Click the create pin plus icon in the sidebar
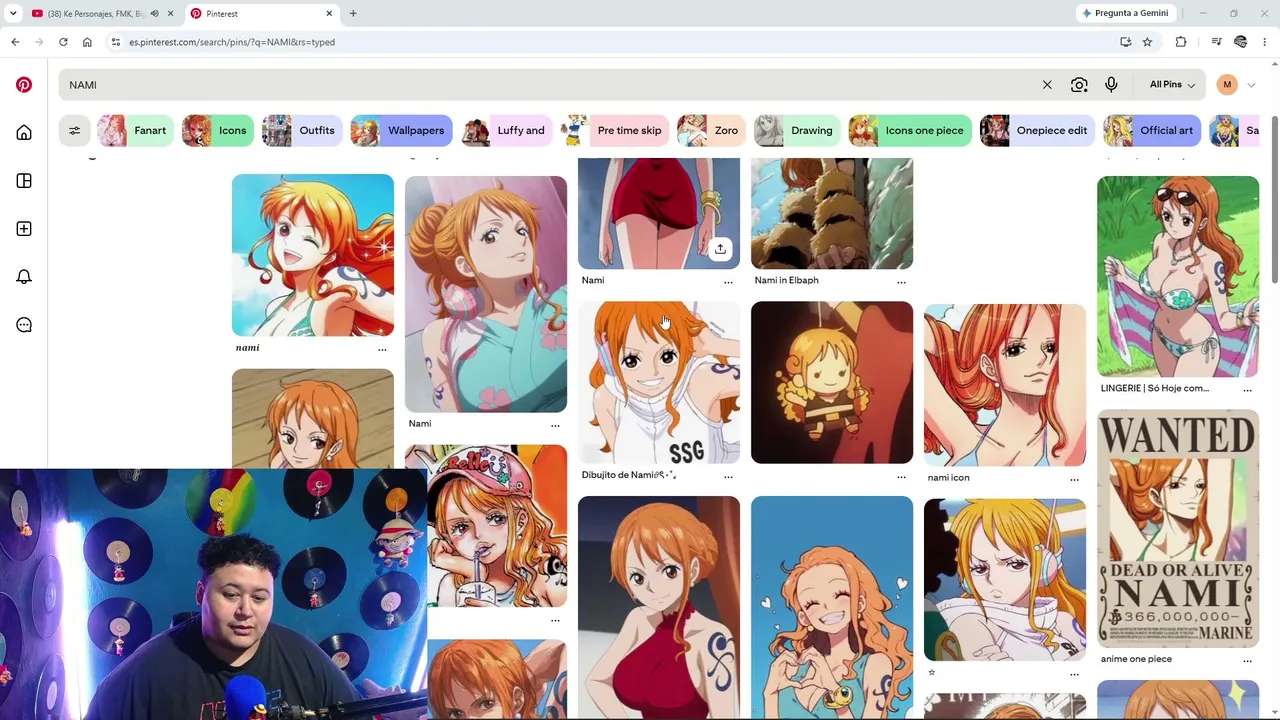This screenshot has width=1280, height=720. click(x=24, y=229)
